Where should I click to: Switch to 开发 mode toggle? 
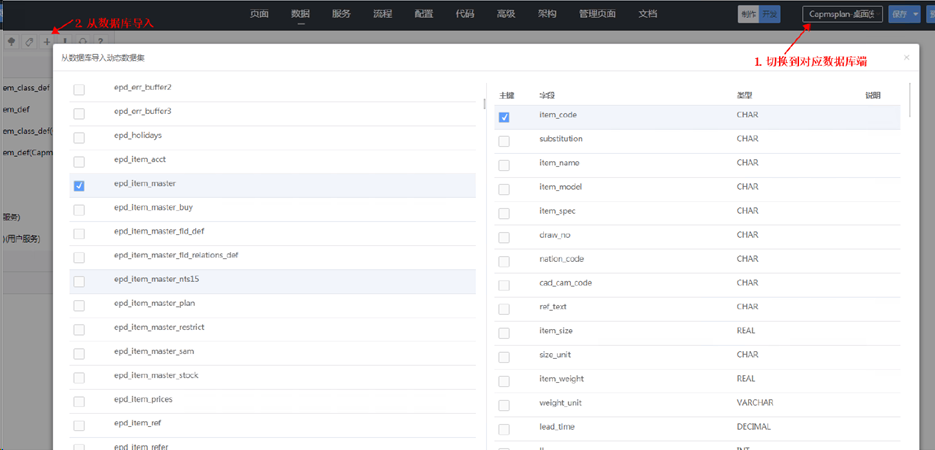[x=768, y=14]
